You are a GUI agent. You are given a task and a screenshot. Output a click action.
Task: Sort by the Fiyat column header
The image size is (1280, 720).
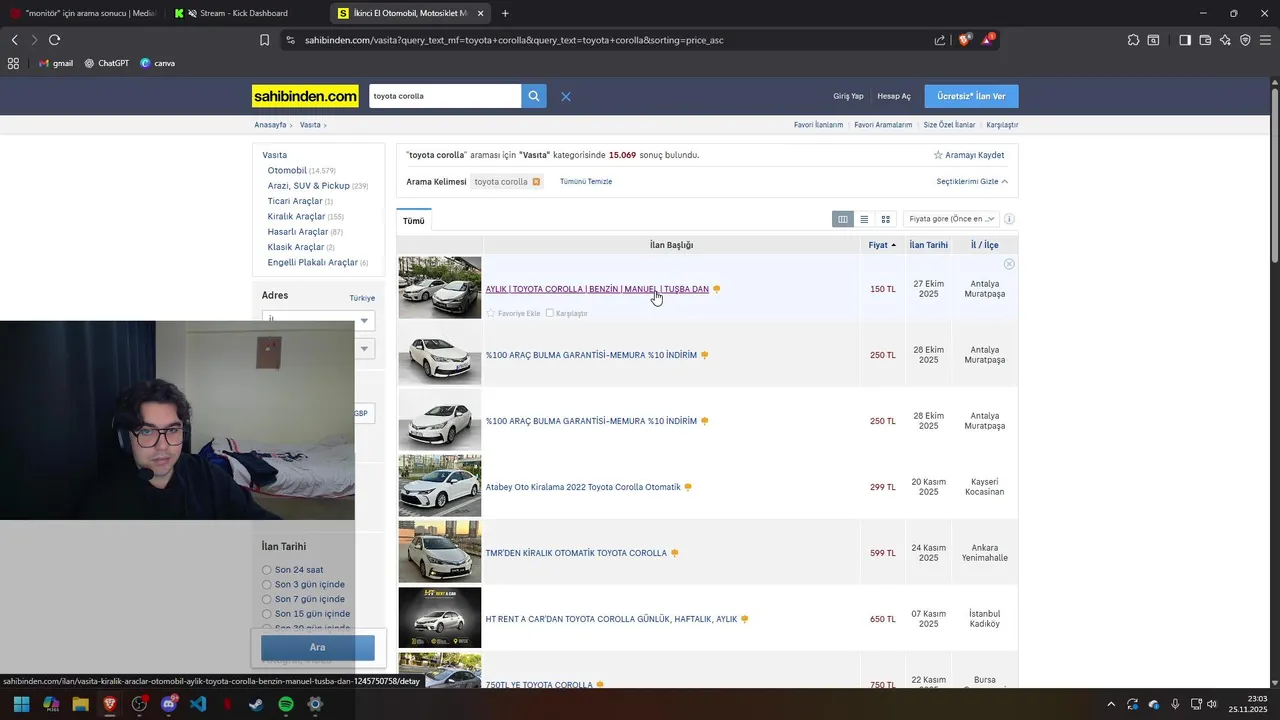pyautogui.click(x=882, y=245)
